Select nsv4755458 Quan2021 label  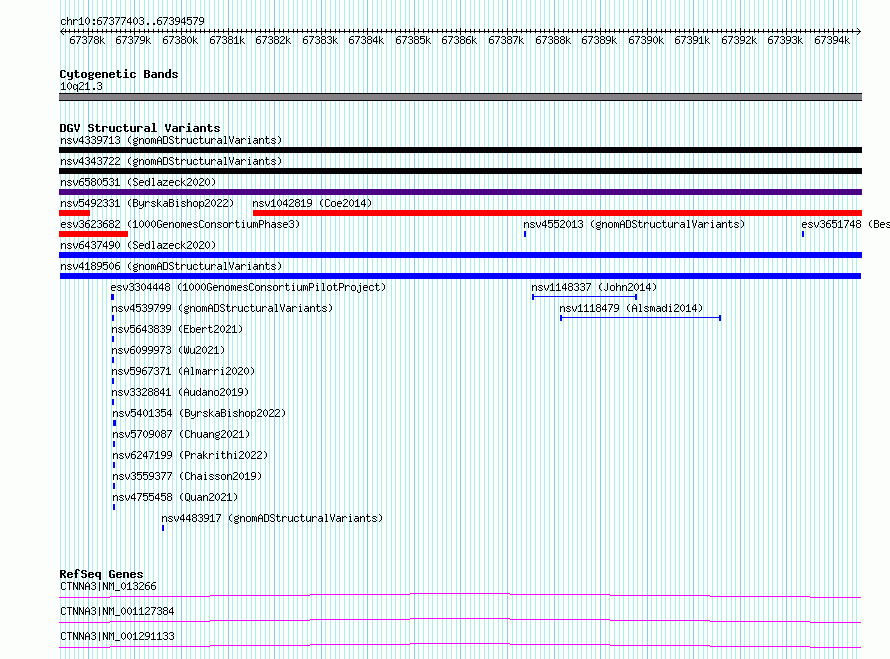tap(175, 497)
